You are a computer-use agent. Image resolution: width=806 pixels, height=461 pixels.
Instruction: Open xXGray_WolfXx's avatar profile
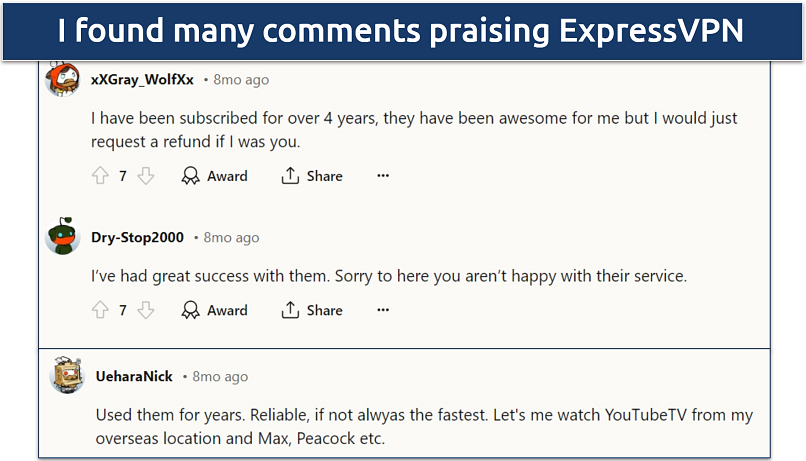(63, 79)
